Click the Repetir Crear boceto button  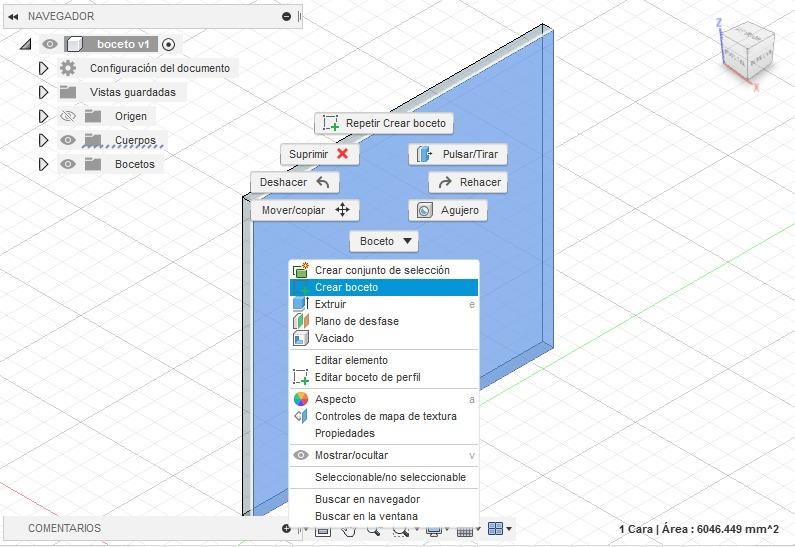pyautogui.click(x=384, y=123)
